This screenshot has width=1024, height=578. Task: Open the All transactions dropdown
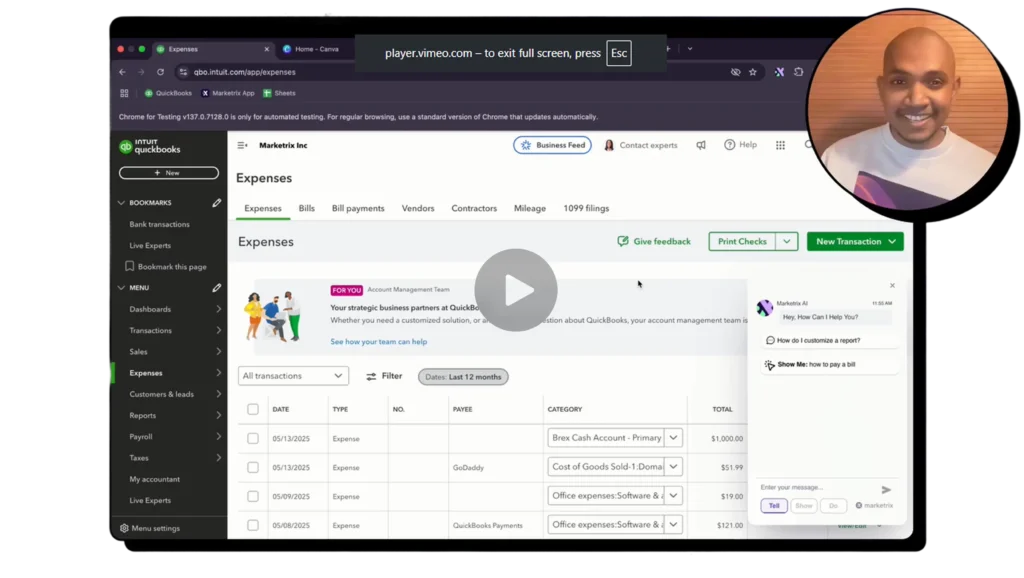[293, 376]
